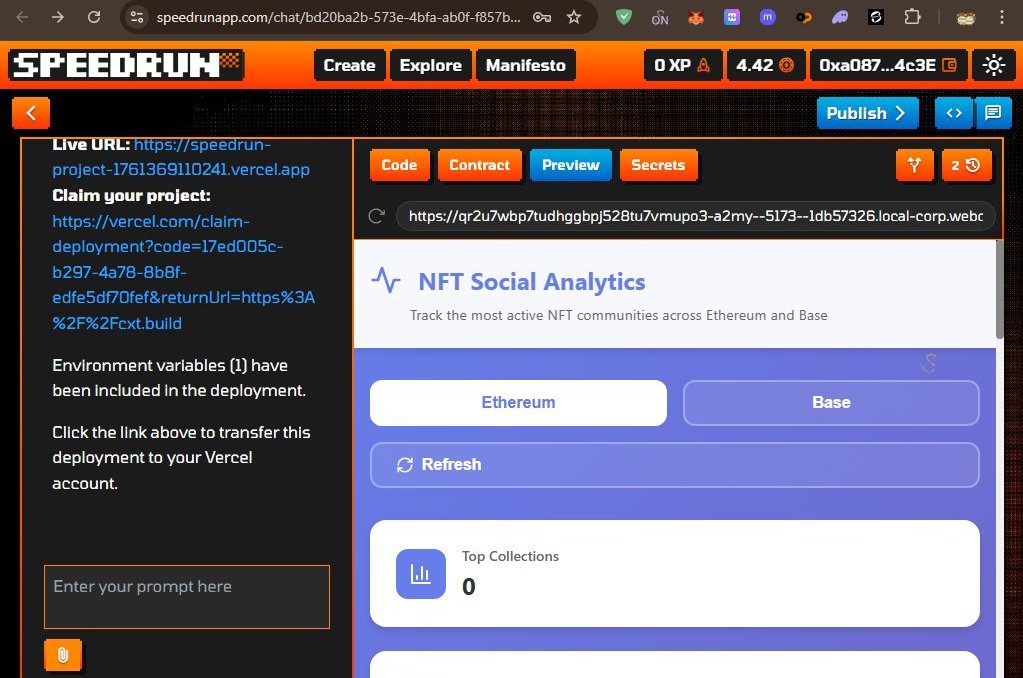
Task: Open the Vercel claim-deployment link
Action: click(x=183, y=272)
